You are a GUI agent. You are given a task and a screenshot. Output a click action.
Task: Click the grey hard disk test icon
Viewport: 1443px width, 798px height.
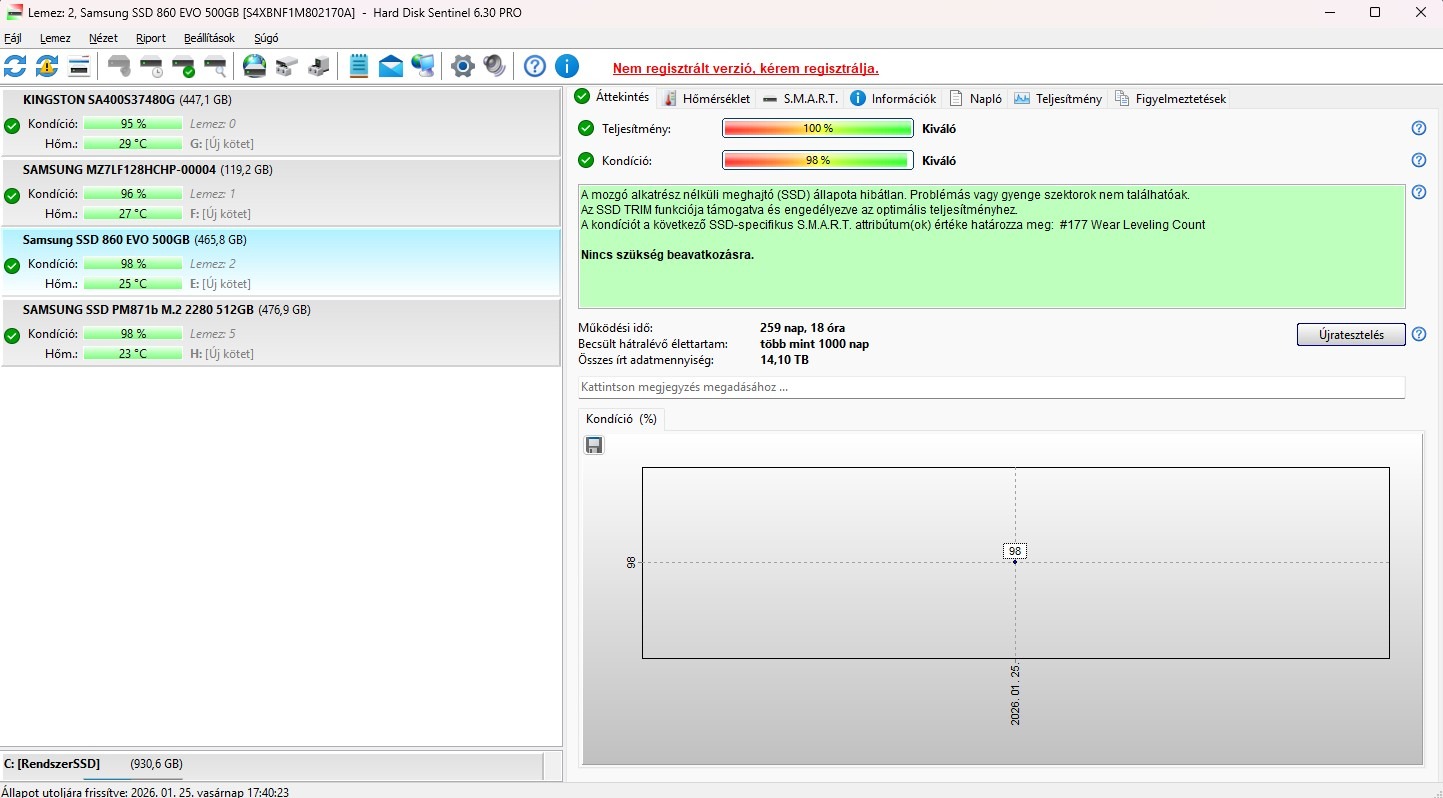point(119,67)
